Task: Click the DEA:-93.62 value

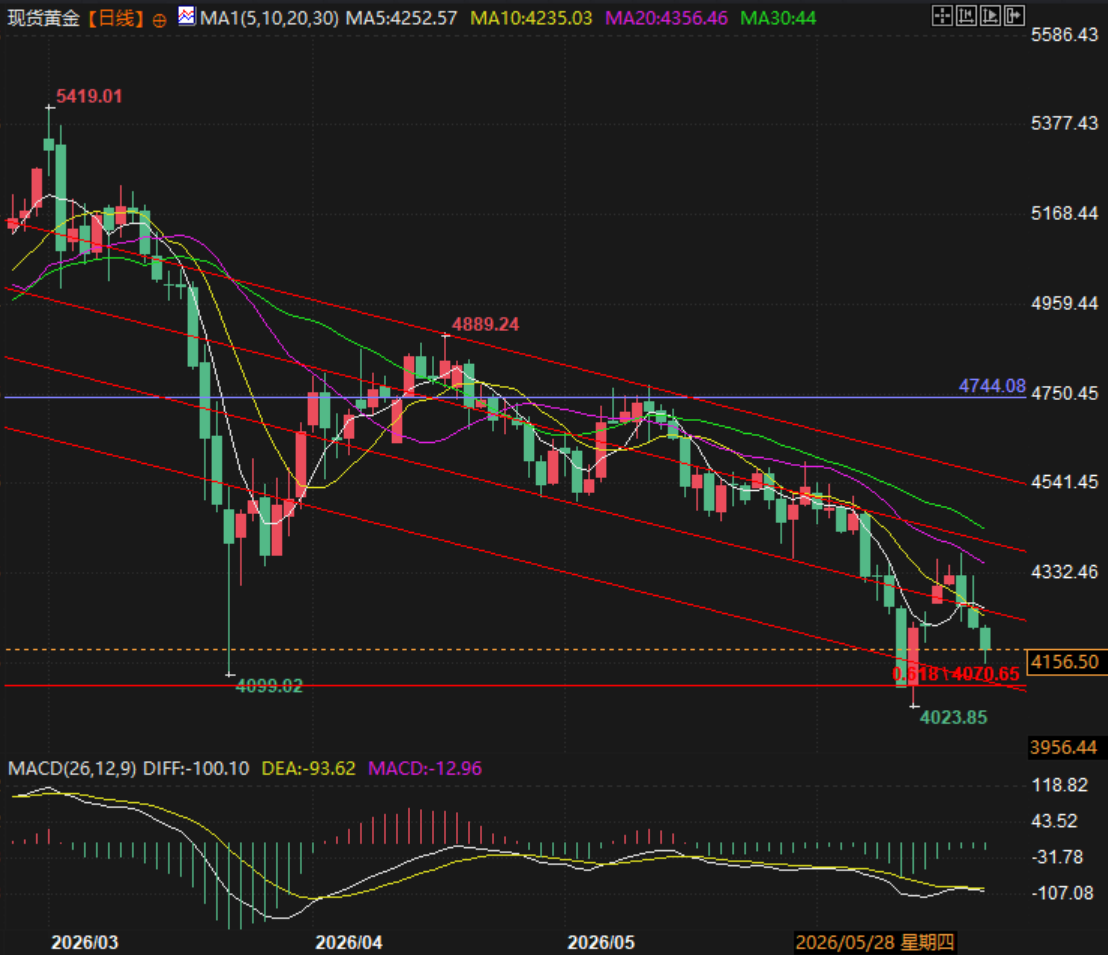Action: (309, 768)
